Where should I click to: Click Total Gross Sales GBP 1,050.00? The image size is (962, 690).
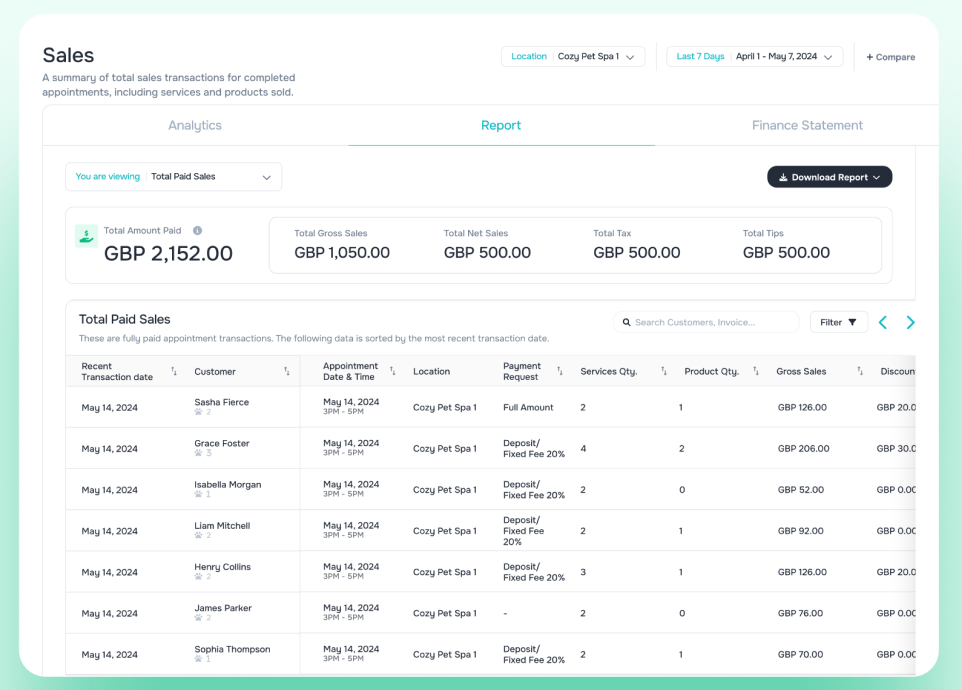click(342, 253)
